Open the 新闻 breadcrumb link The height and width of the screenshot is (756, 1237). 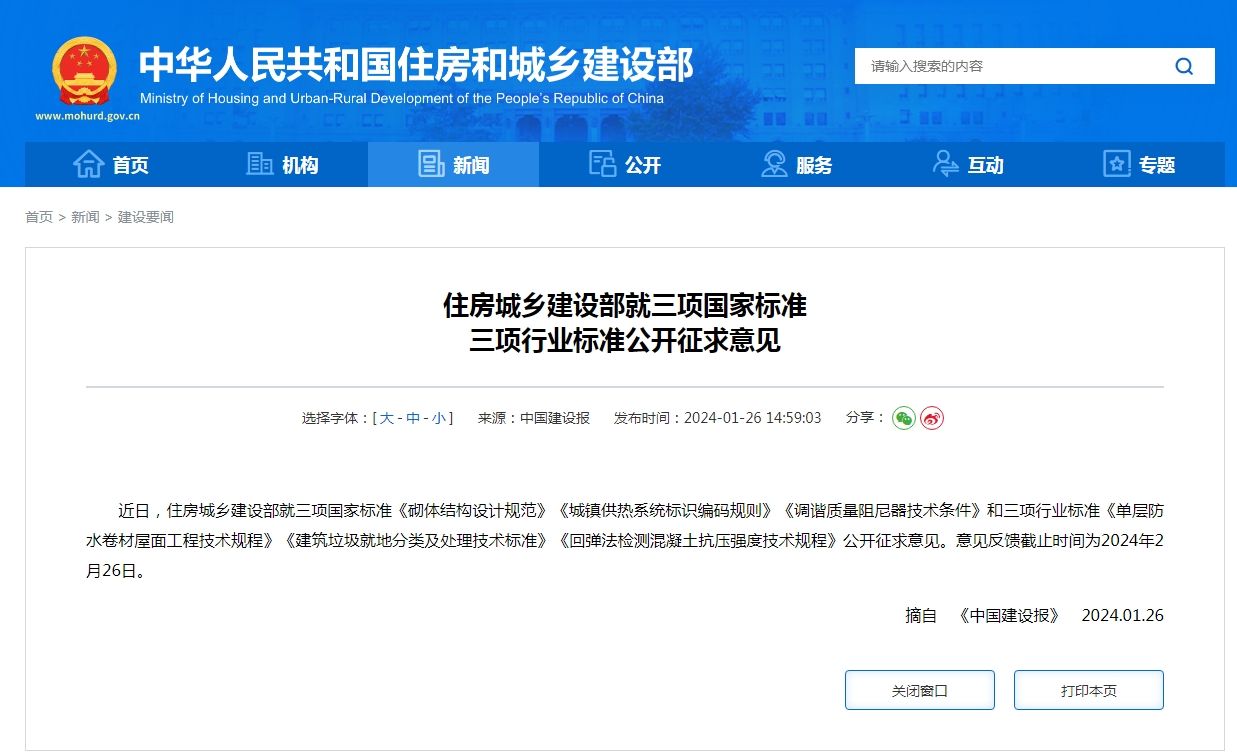(87, 216)
